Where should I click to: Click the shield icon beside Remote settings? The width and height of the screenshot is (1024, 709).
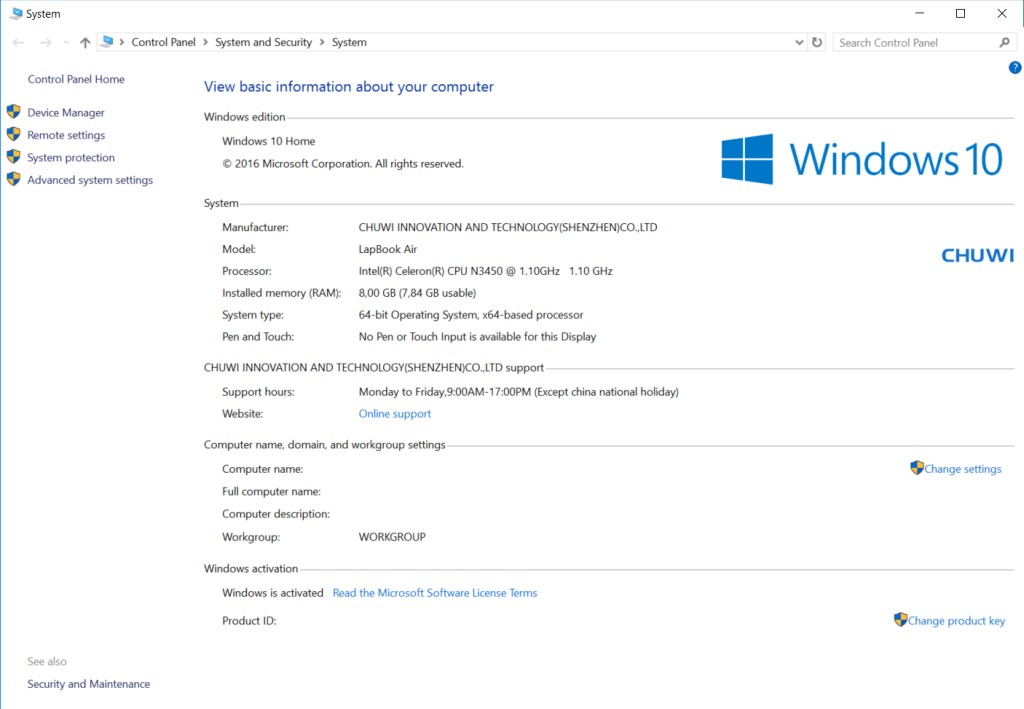[x=14, y=134]
